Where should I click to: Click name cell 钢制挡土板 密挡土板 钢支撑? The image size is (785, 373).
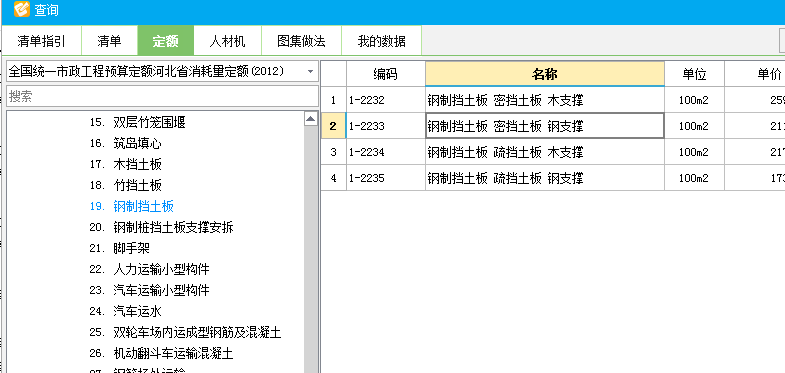click(x=545, y=126)
